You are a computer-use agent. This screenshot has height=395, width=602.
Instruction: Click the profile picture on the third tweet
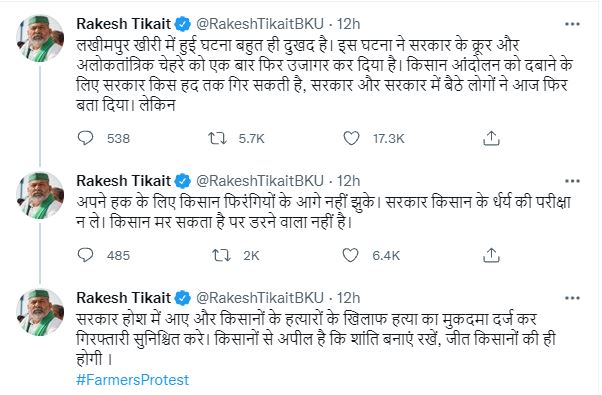pyautogui.click(x=40, y=312)
